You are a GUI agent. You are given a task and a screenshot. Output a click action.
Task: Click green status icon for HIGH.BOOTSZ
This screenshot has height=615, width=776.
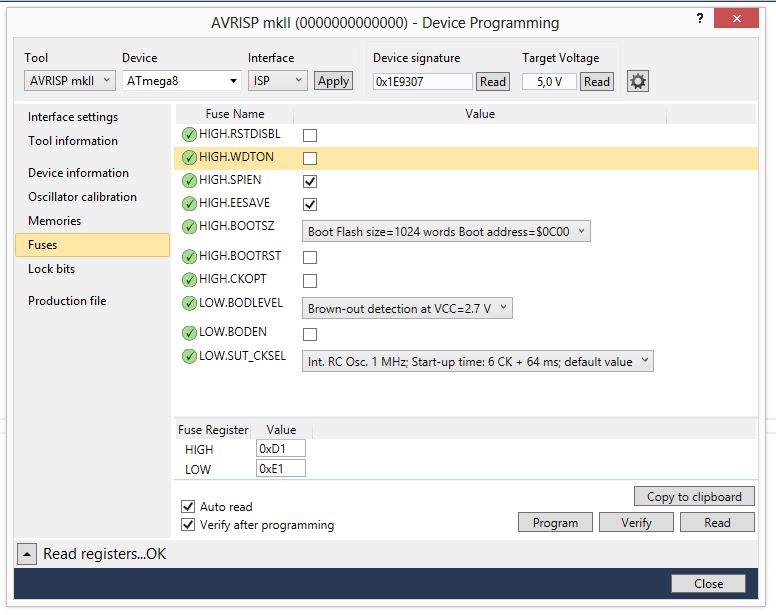point(189,227)
